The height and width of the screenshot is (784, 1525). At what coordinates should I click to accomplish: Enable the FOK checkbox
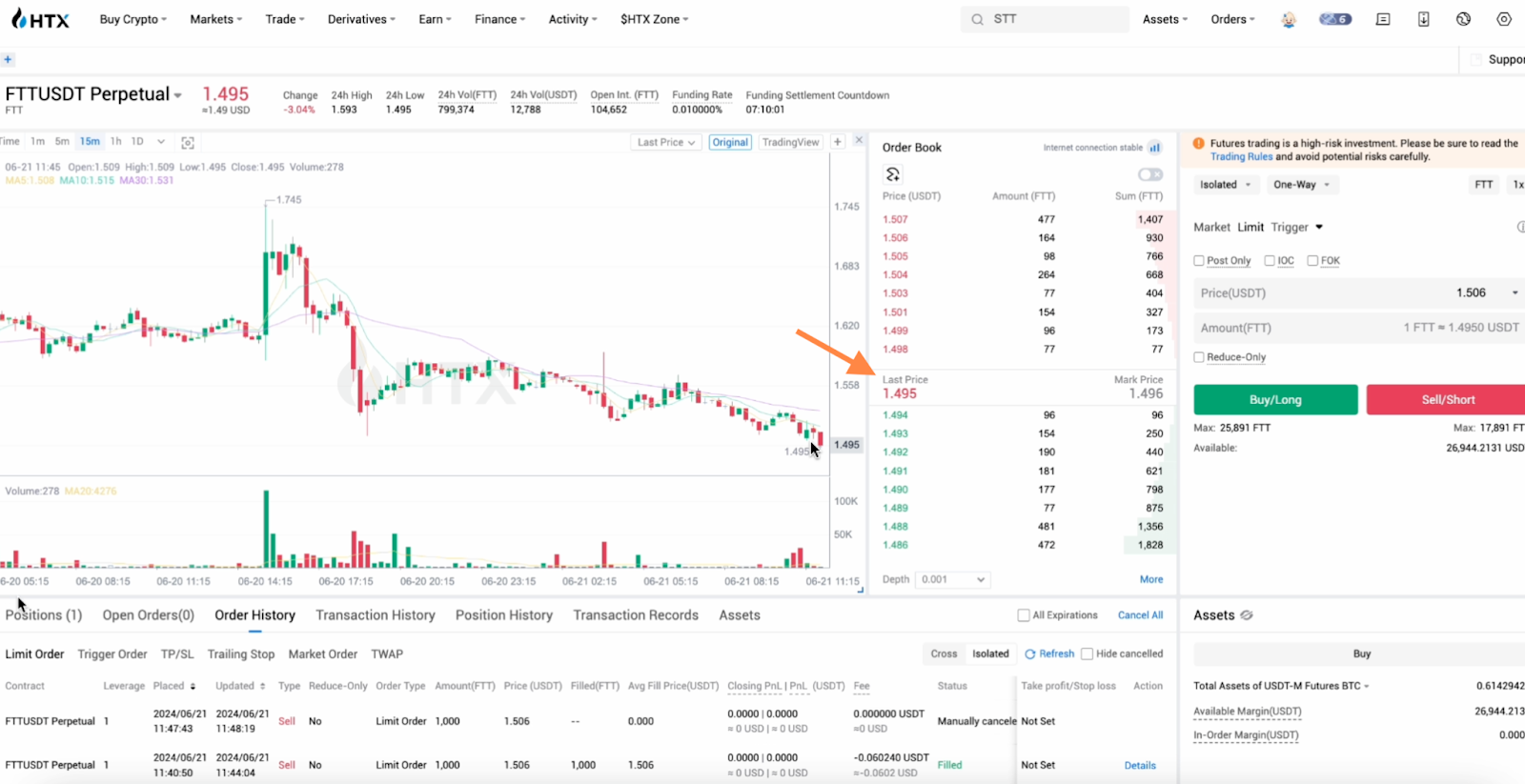click(1312, 260)
